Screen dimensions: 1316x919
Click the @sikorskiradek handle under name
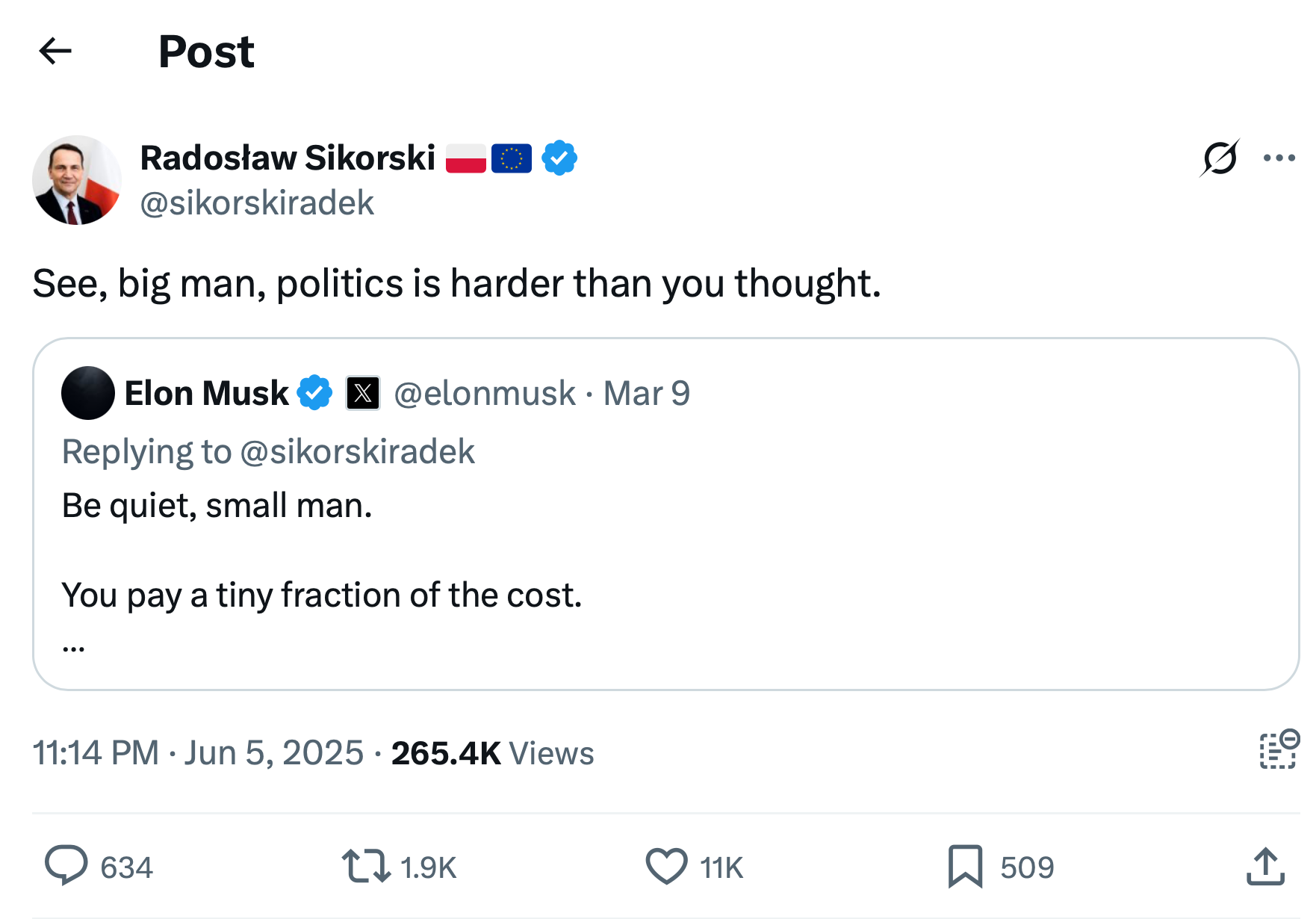tap(257, 202)
